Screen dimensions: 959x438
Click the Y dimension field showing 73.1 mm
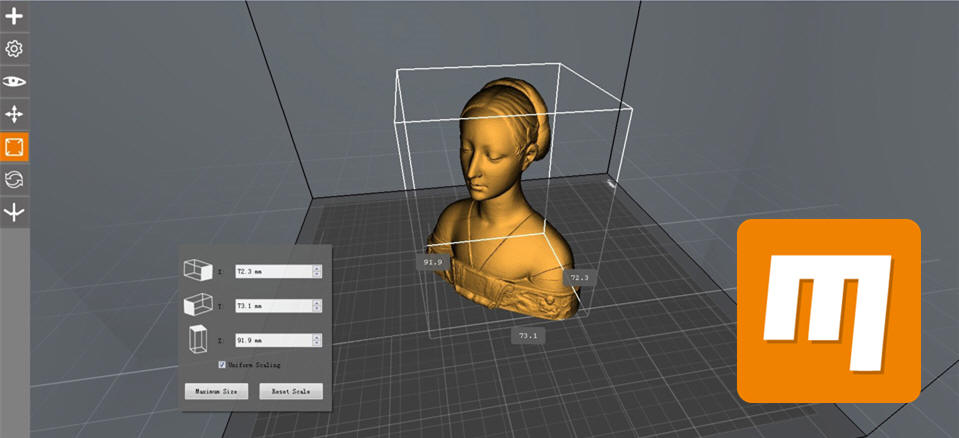(x=274, y=305)
